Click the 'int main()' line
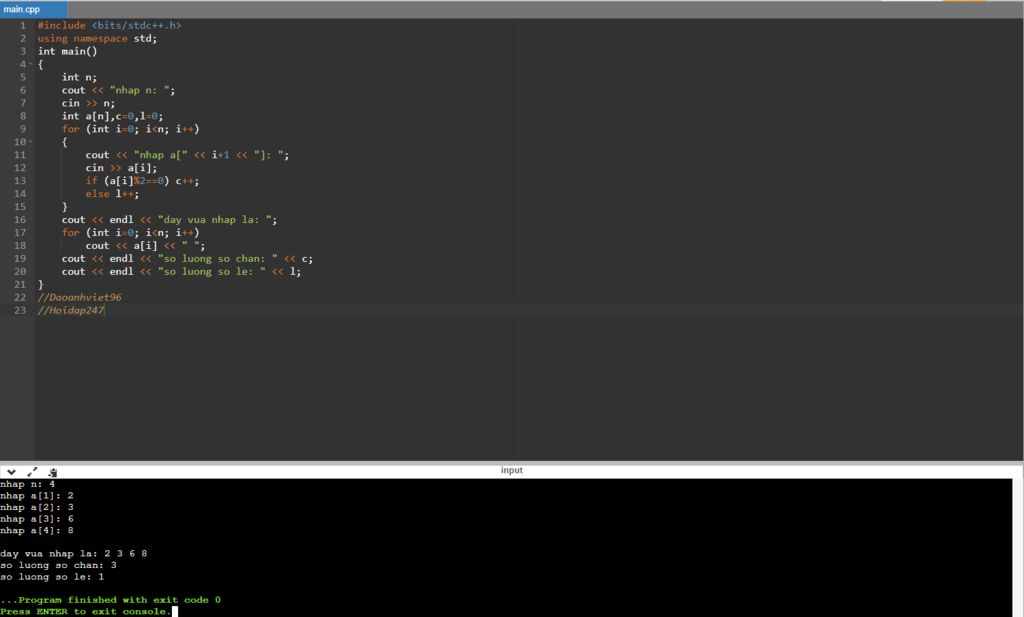Viewport: 1024px width, 617px height. point(67,51)
